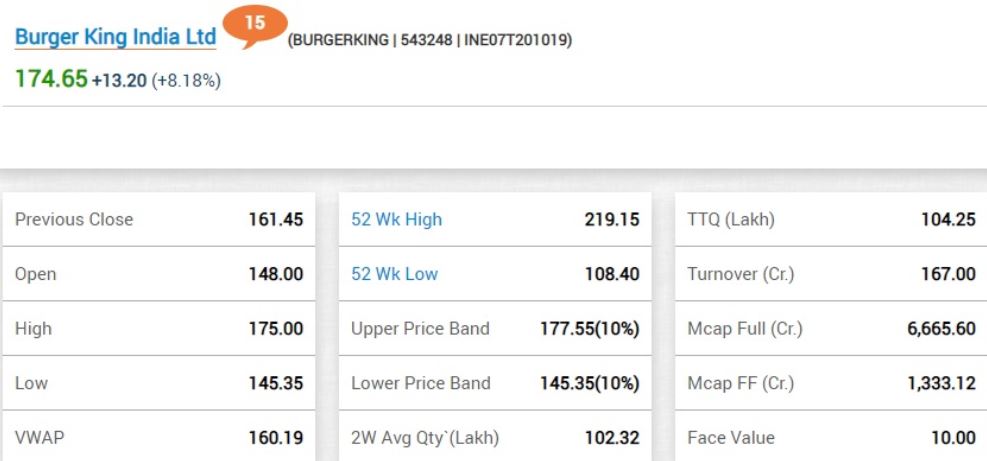The image size is (987, 461).
Task: Click the orange comment bubble showing 15
Action: [254, 24]
